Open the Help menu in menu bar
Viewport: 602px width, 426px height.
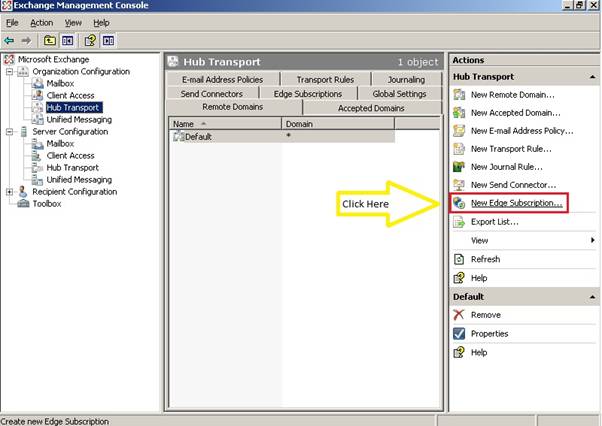coord(101,23)
